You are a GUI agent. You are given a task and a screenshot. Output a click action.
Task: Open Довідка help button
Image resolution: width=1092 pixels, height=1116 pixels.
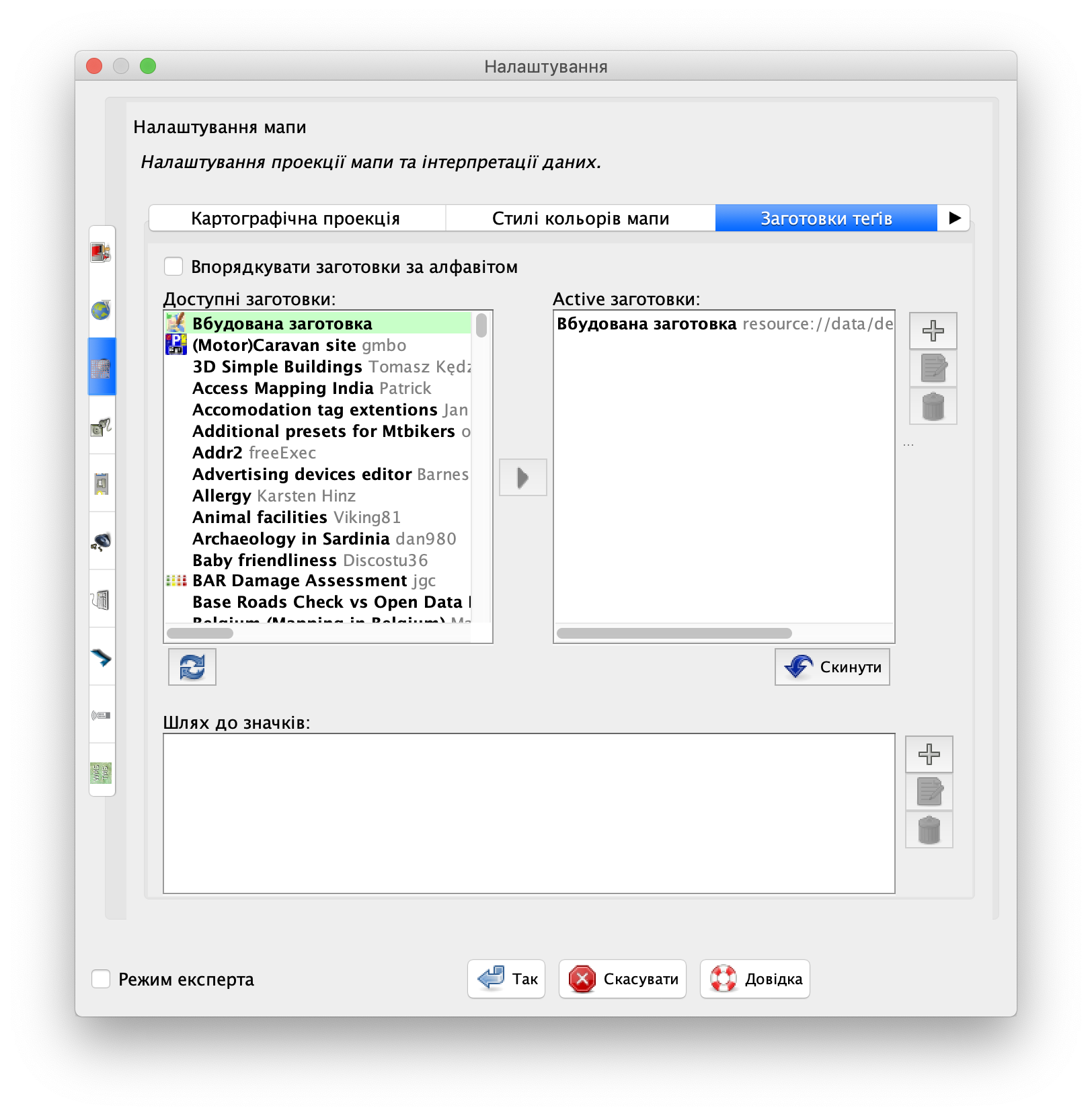coord(755,979)
